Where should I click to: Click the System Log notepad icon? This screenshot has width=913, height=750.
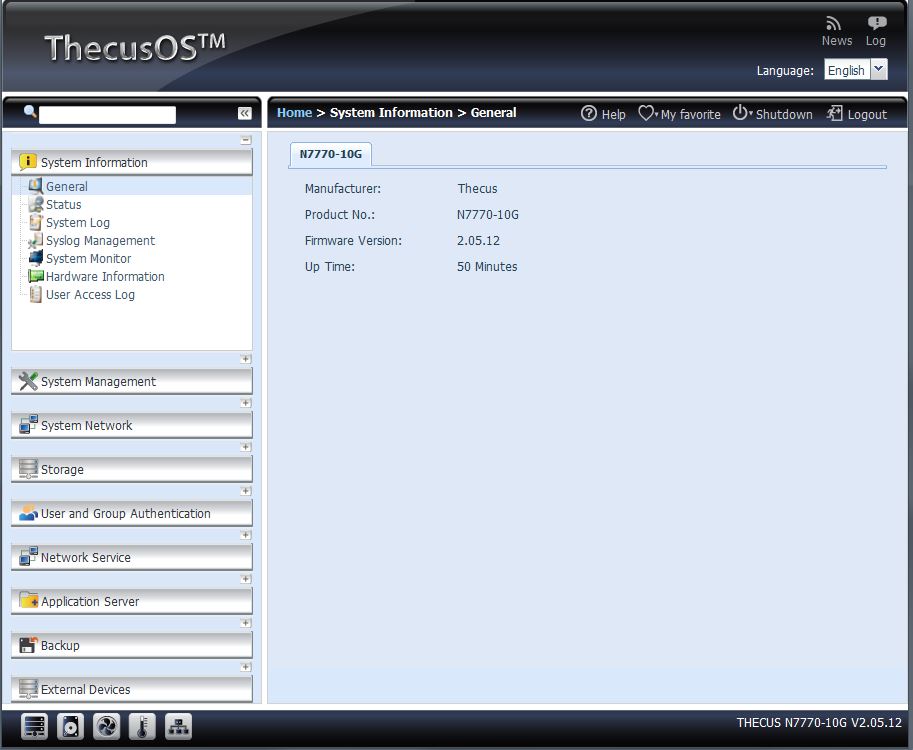pyautogui.click(x=36, y=222)
